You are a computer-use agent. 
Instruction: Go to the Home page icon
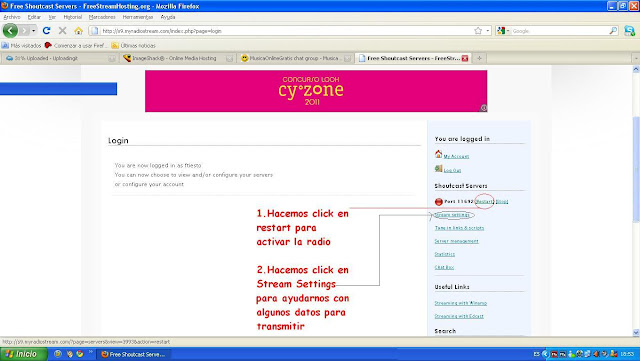[x=78, y=31]
